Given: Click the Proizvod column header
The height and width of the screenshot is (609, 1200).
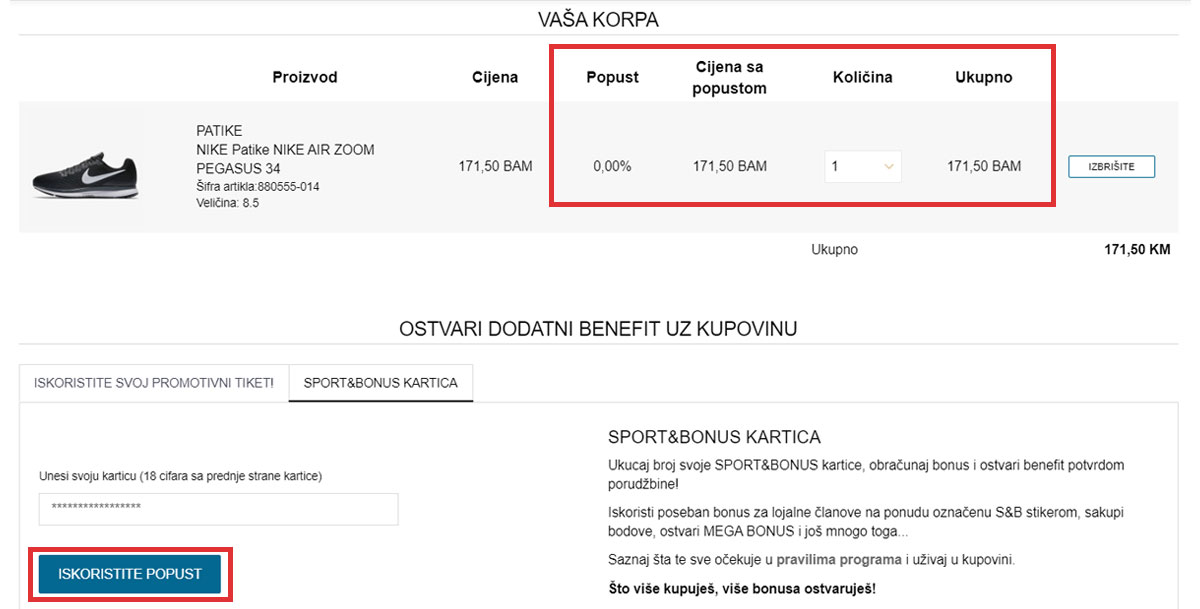Looking at the screenshot, I should point(305,78).
